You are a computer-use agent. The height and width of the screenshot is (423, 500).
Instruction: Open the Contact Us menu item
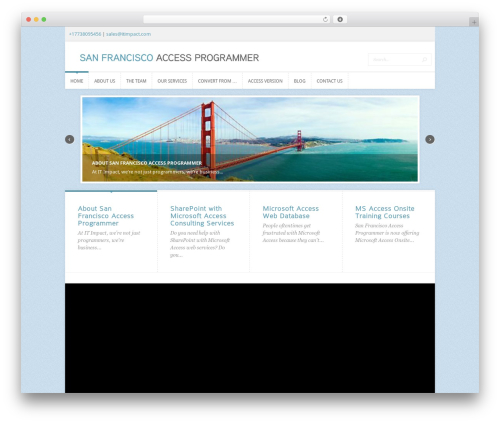pyautogui.click(x=329, y=81)
